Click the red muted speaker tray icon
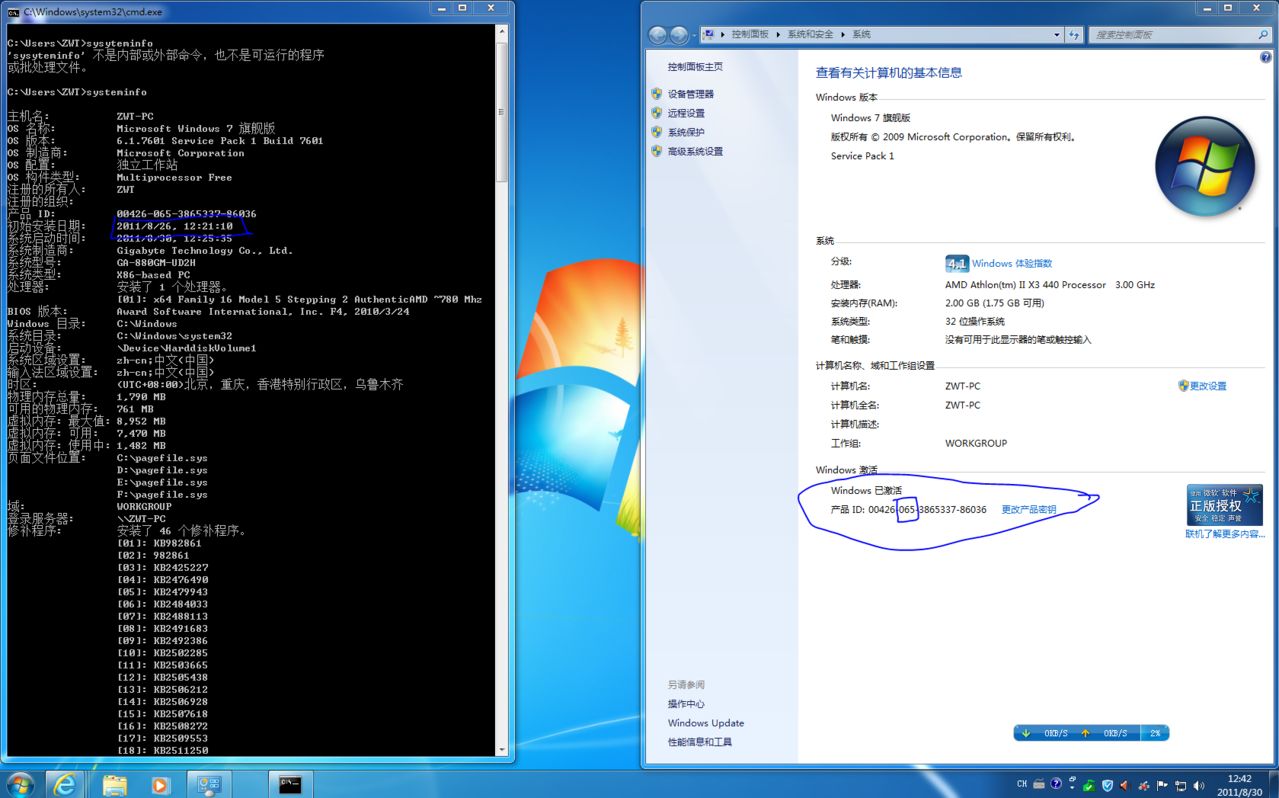This screenshot has height=798, width=1279. (x=1124, y=785)
